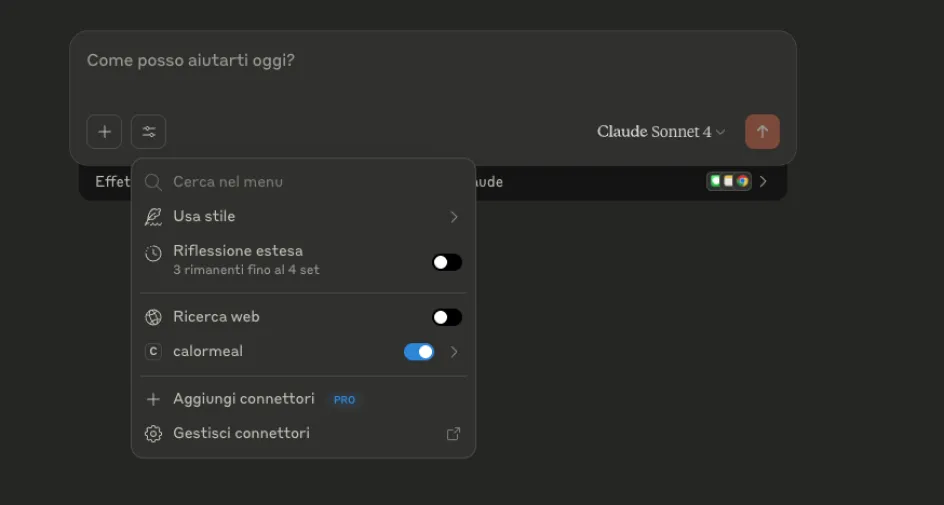Expand the calormeal options chevron
The width and height of the screenshot is (944, 505).
(x=454, y=352)
